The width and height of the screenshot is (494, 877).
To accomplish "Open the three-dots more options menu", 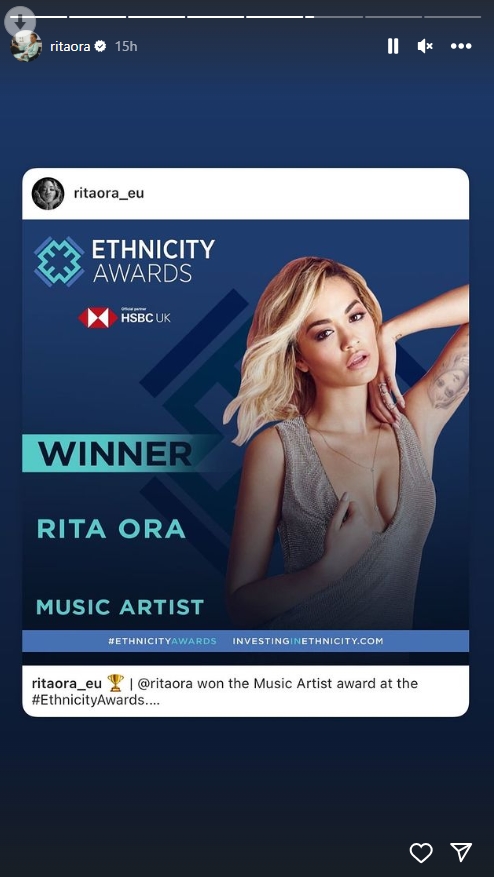I will point(462,46).
